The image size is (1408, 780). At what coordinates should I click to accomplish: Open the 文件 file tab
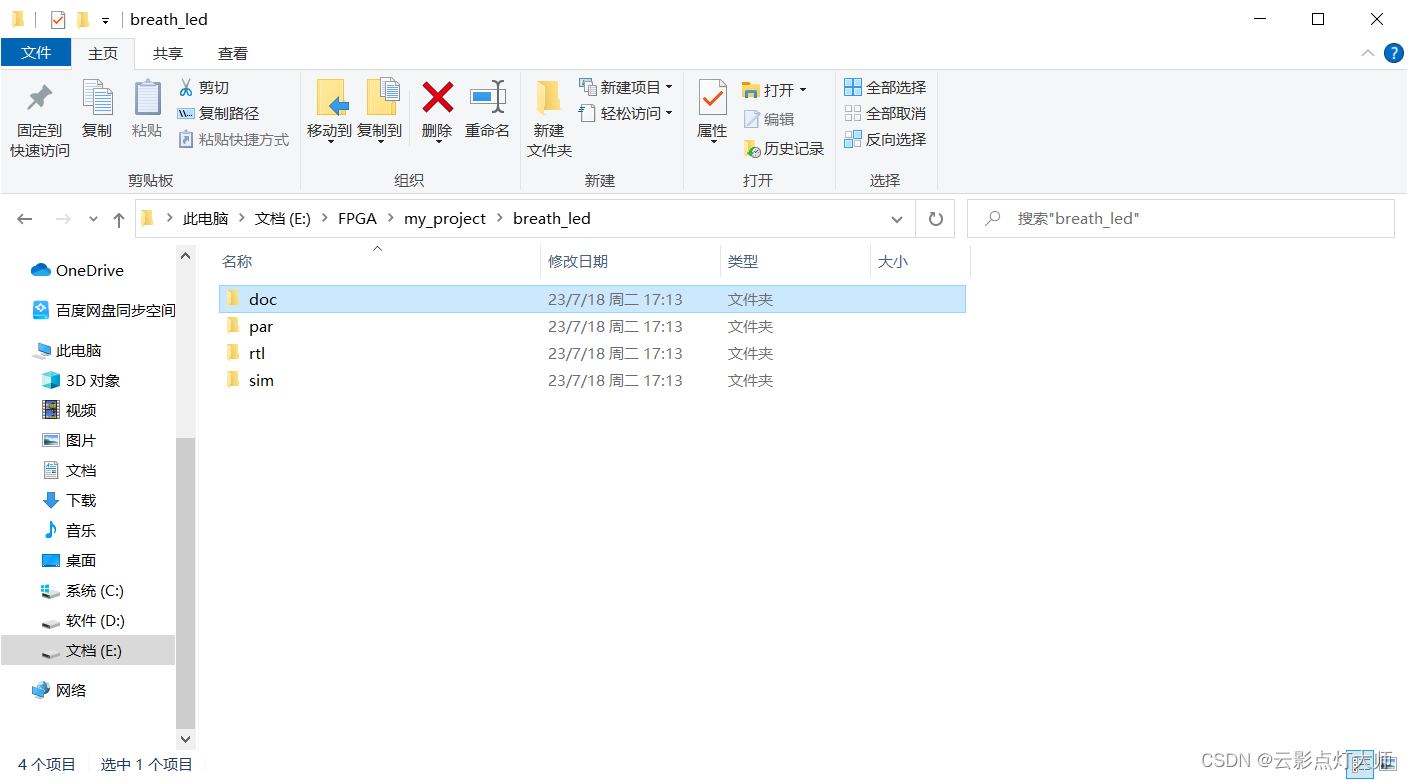coord(36,53)
